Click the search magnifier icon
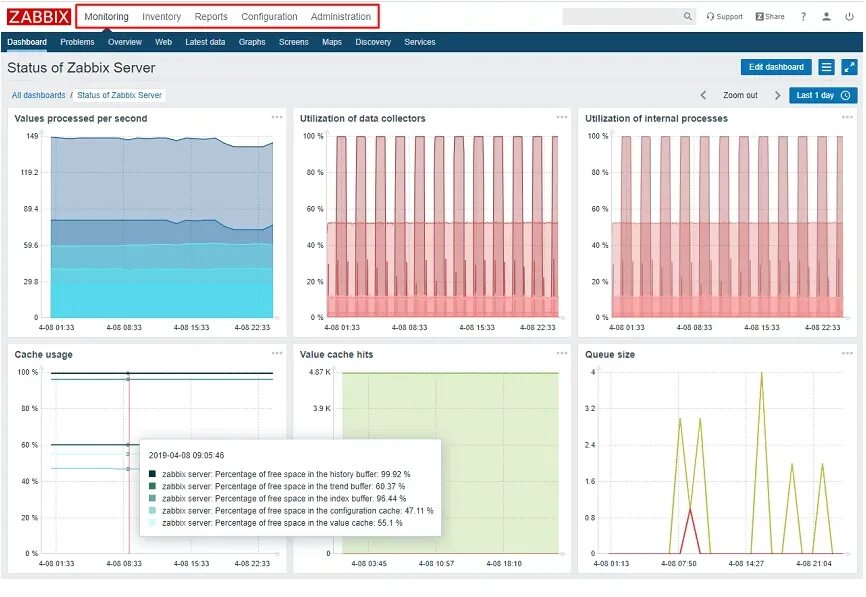 [x=688, y=17]
